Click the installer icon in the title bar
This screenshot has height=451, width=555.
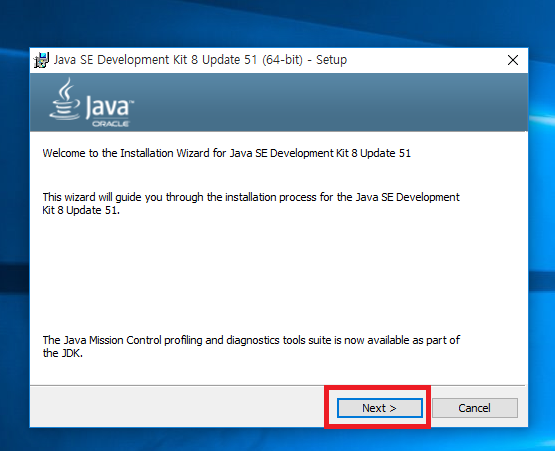(x=41, y=60)
